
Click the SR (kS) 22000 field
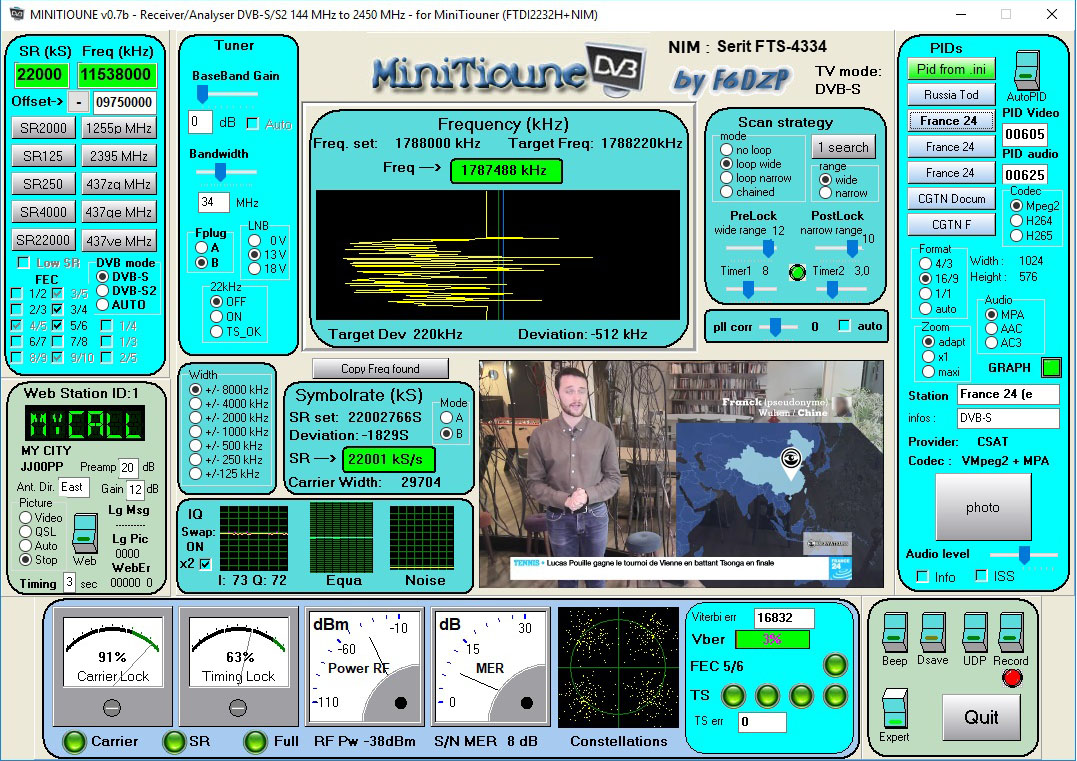click(40, 74)
